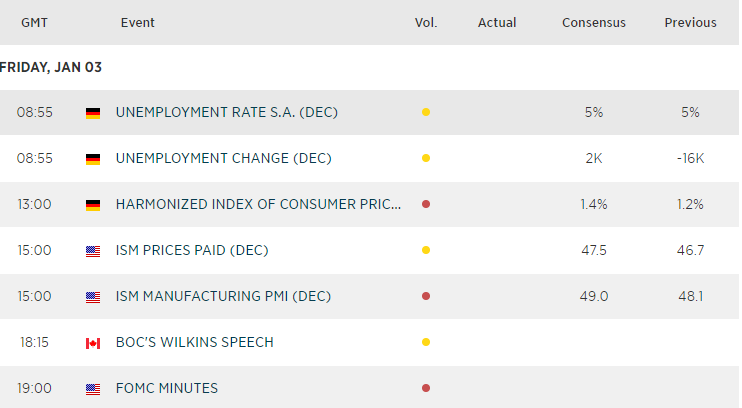Screen dimensions: 742x408
Task: Open ISM Prices Paid (DEC) event
Action: point(192,251)
